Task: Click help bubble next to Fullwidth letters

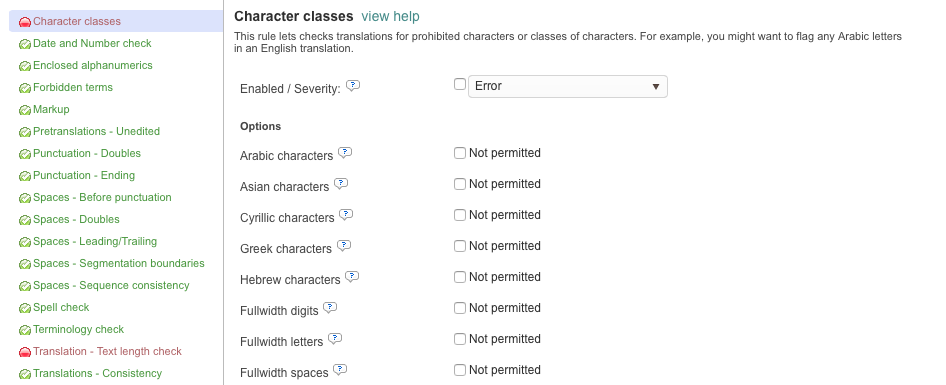Action: point(335,339)
